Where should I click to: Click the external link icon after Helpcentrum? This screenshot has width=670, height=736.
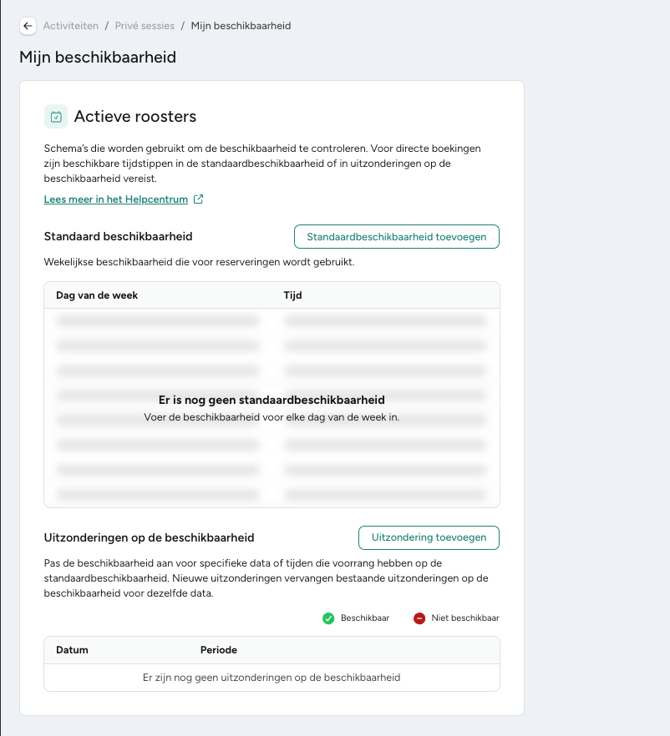point(199,199)
